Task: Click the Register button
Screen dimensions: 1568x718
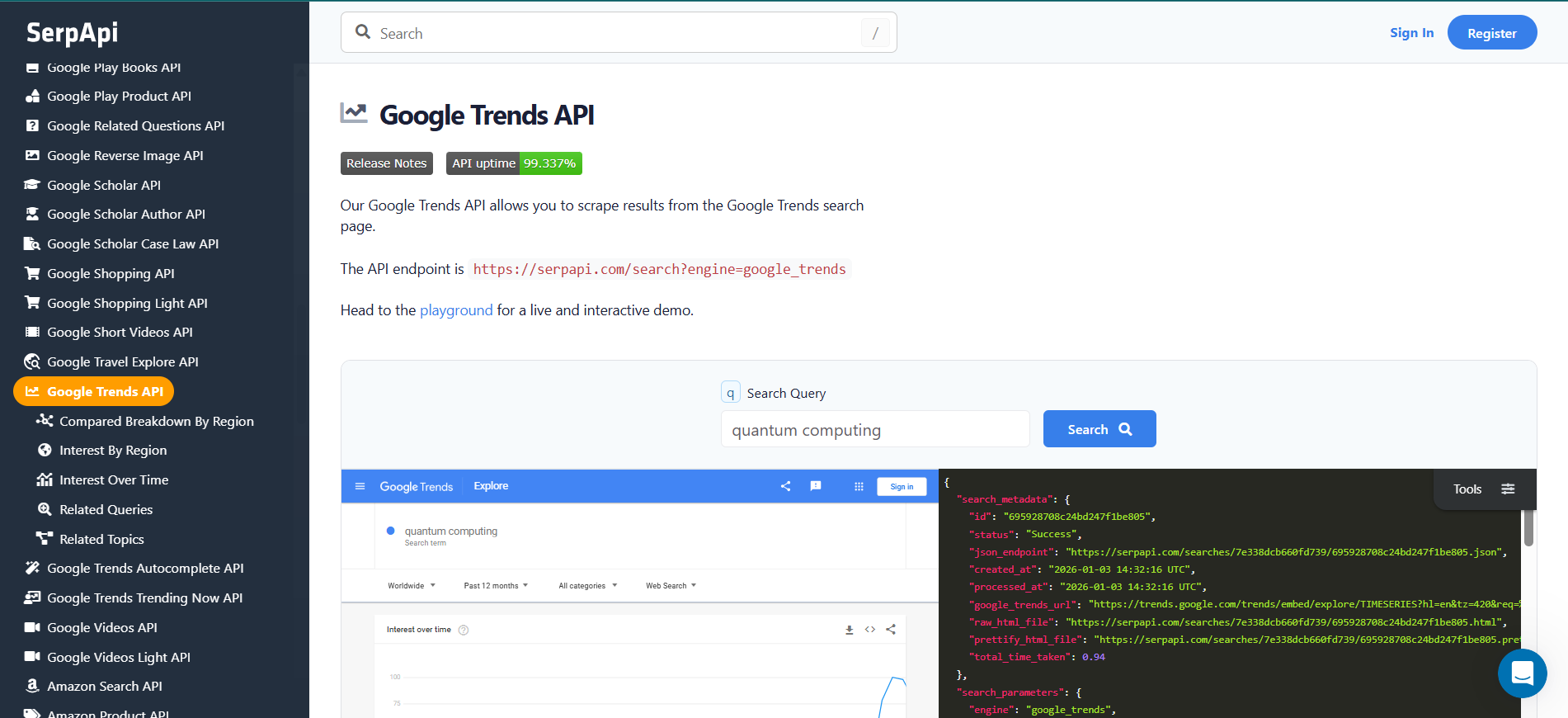Action: click(1492, 33)
